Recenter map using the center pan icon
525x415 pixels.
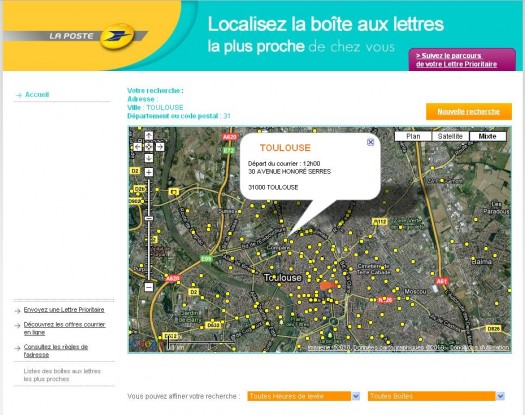(x=149, y=147)
